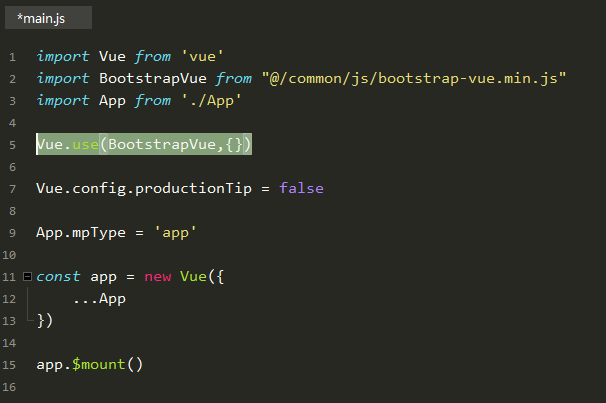Image resolution: width=606 pixels, height=403 pixels.
Task: Collapse the const app code block
Action: (27, 277)
